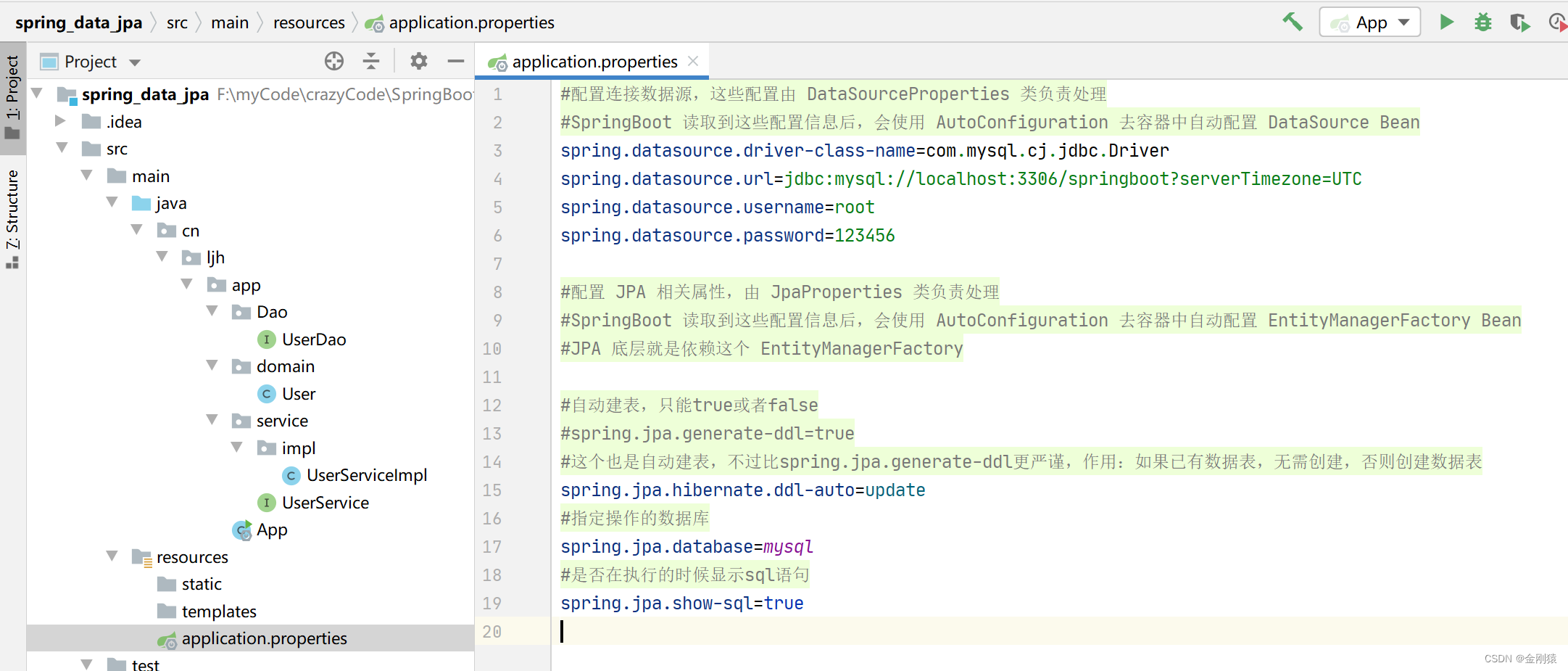The width and height of the screenshot is (1568, 671).
Task: Open the App run configuration dropdown
Action: pos(1369,22)
